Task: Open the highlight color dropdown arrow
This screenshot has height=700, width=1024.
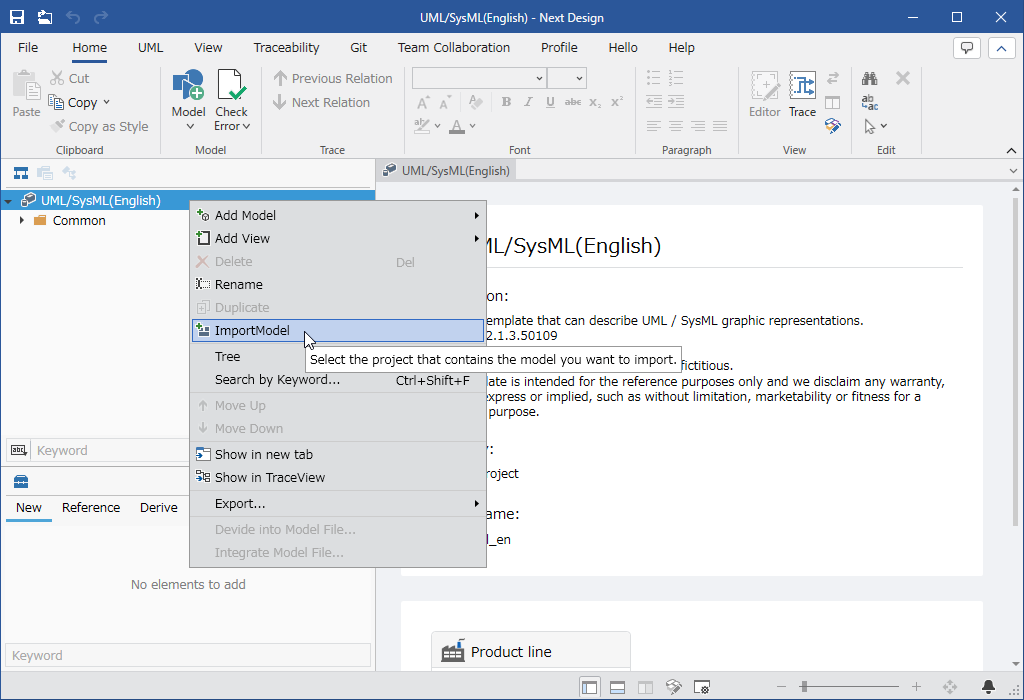Action: coord(437,126)
